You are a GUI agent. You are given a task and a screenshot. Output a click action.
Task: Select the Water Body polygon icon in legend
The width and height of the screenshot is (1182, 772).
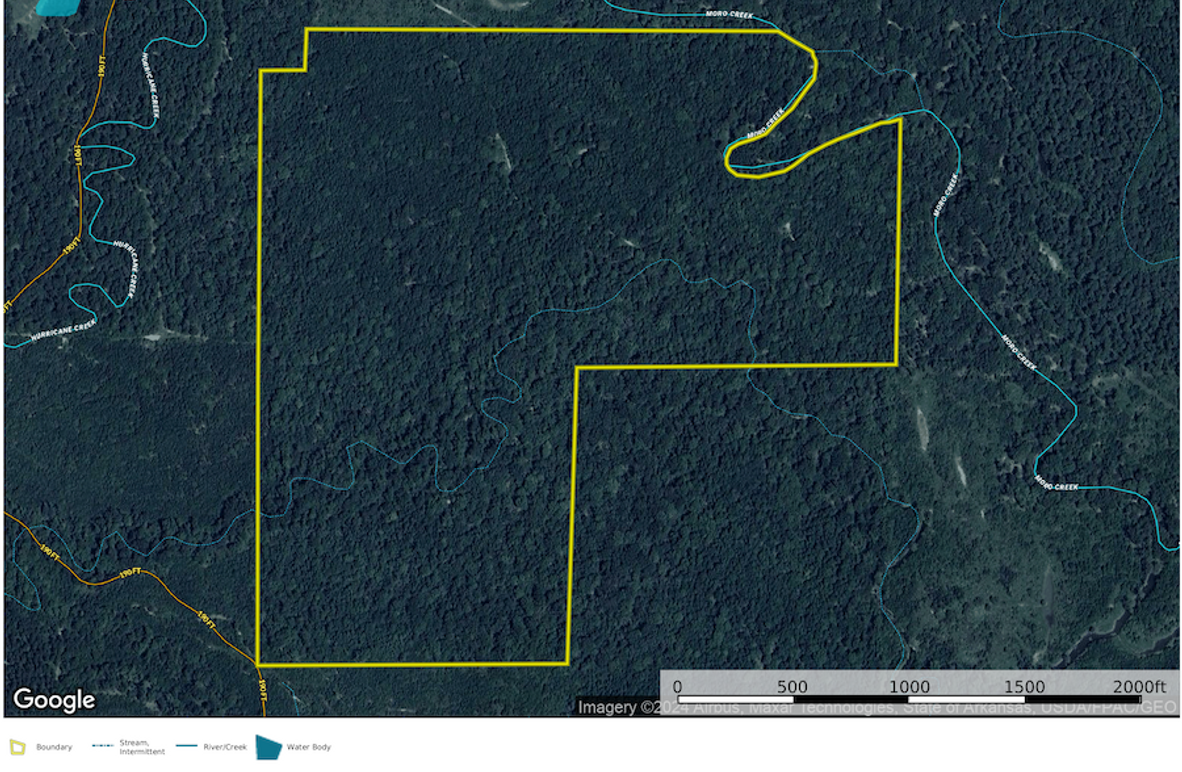pos(270,745)
